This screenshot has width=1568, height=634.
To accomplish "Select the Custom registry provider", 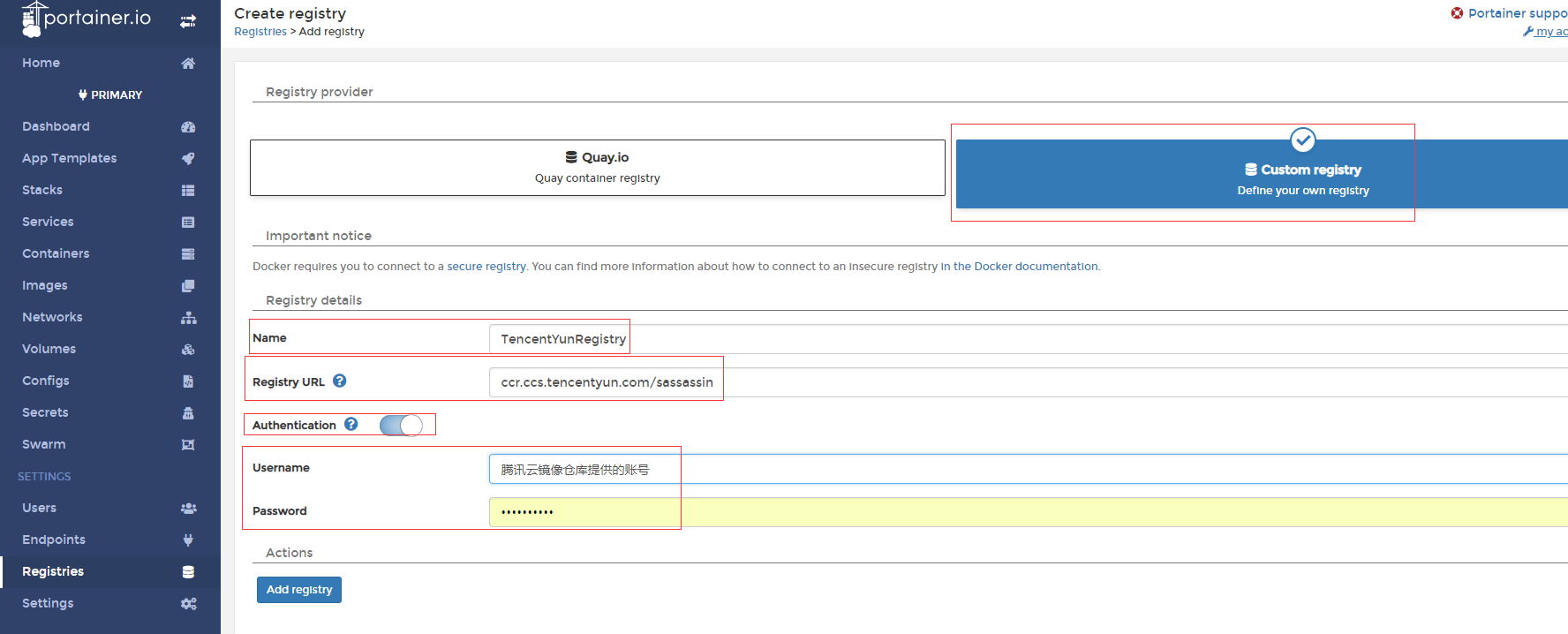I will point(1262,174).
